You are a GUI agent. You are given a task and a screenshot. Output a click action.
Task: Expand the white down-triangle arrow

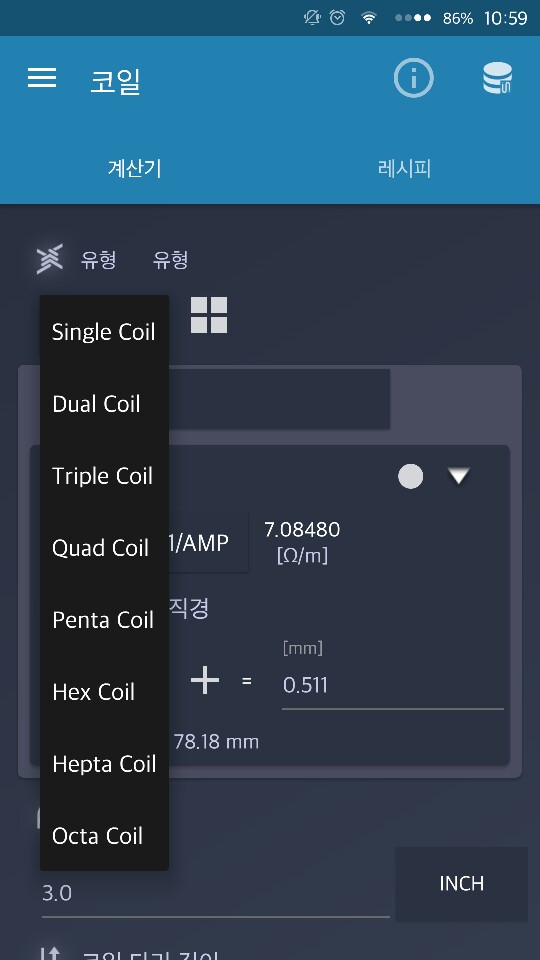point(459,476)
